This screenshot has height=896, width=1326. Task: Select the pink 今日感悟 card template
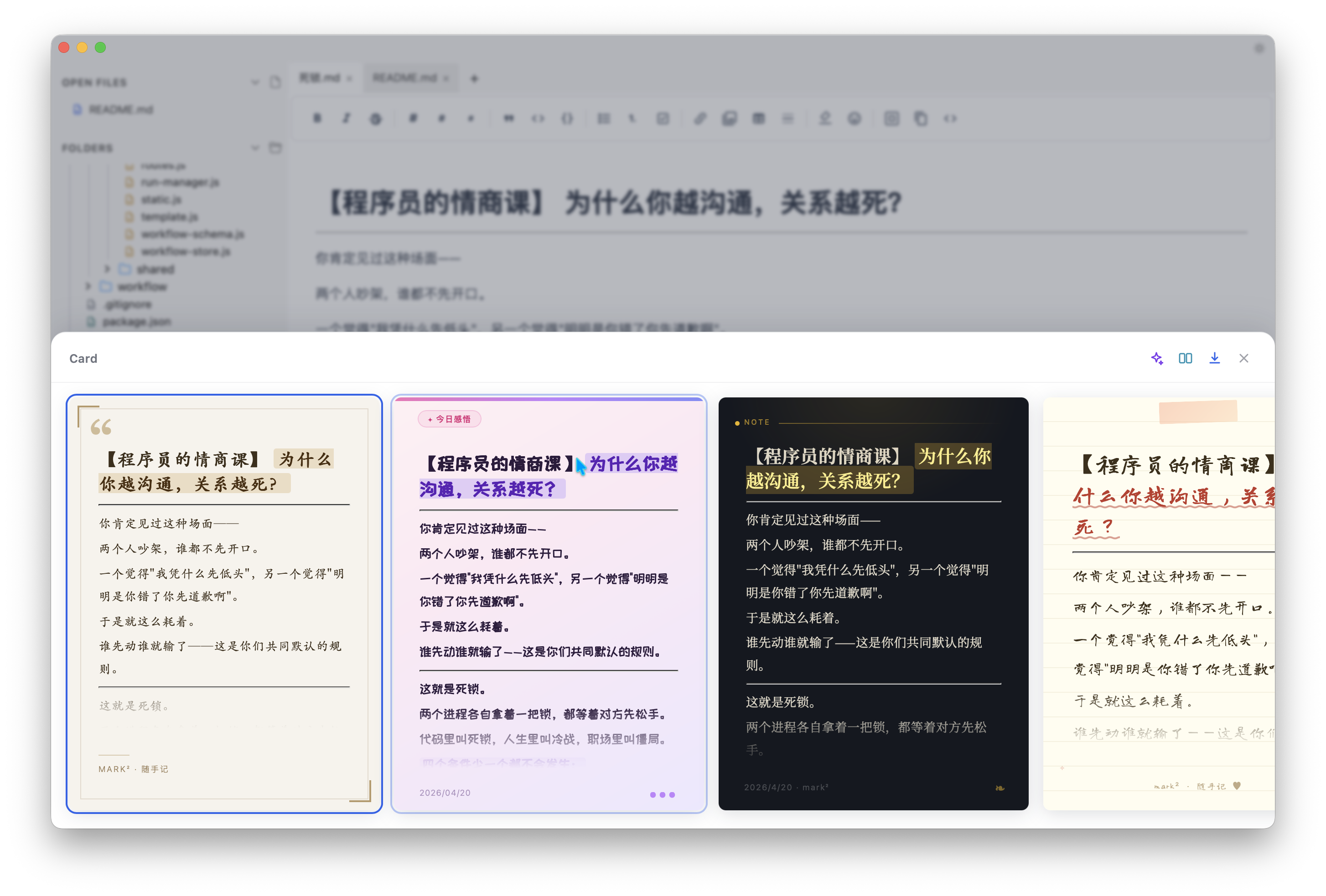tap(548, 603)
